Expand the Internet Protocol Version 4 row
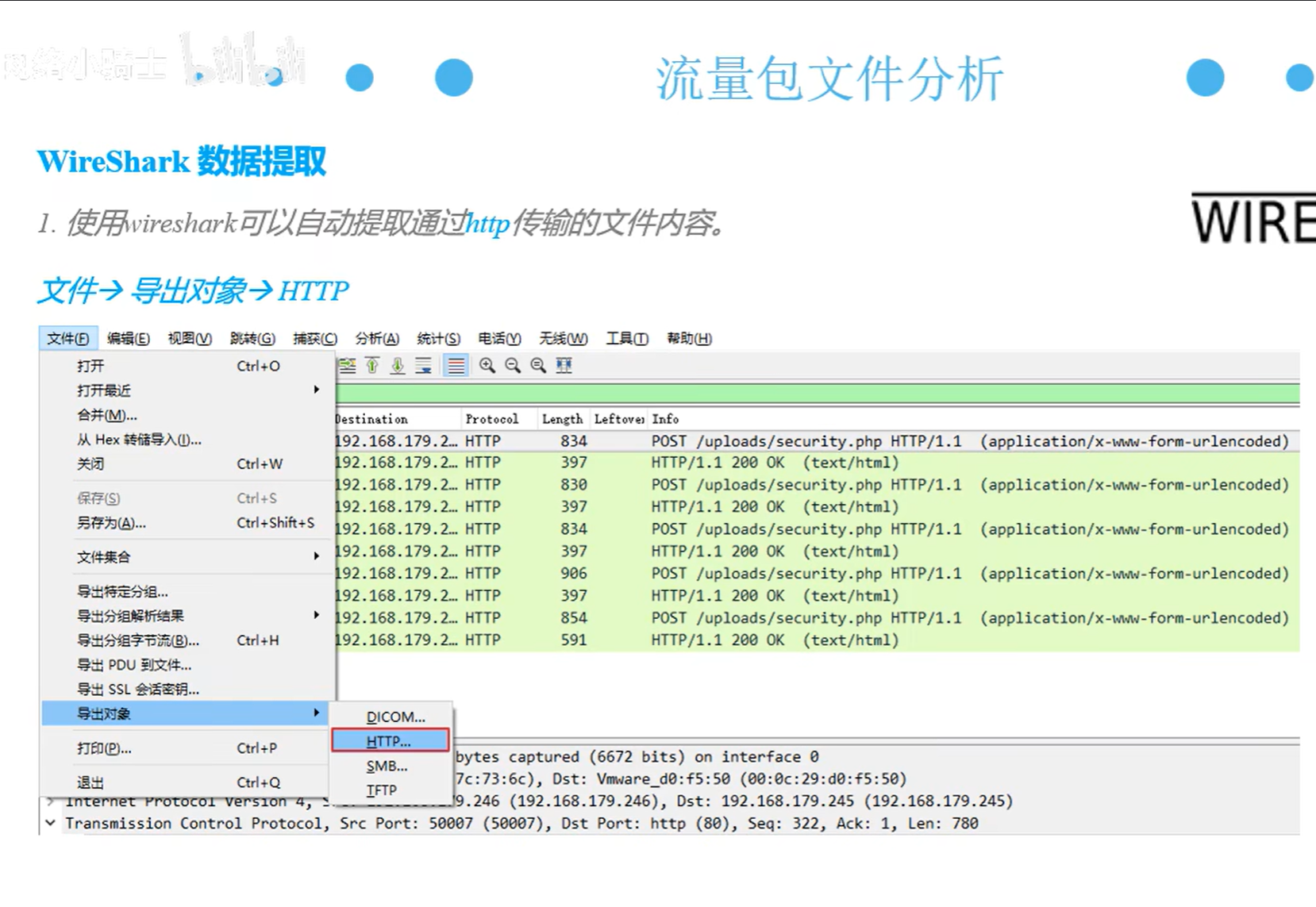Screen dimensions: 1316x907 [x=51, y=801]
